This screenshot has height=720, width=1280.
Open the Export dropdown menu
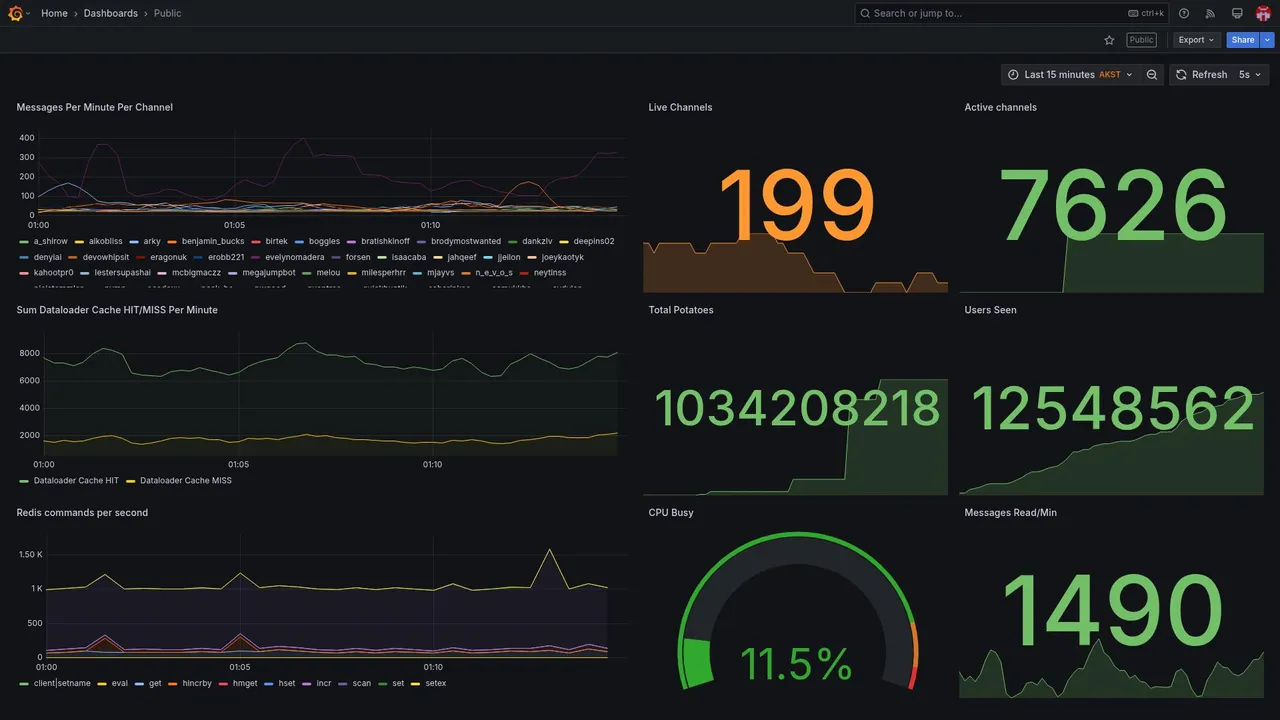1197,40
